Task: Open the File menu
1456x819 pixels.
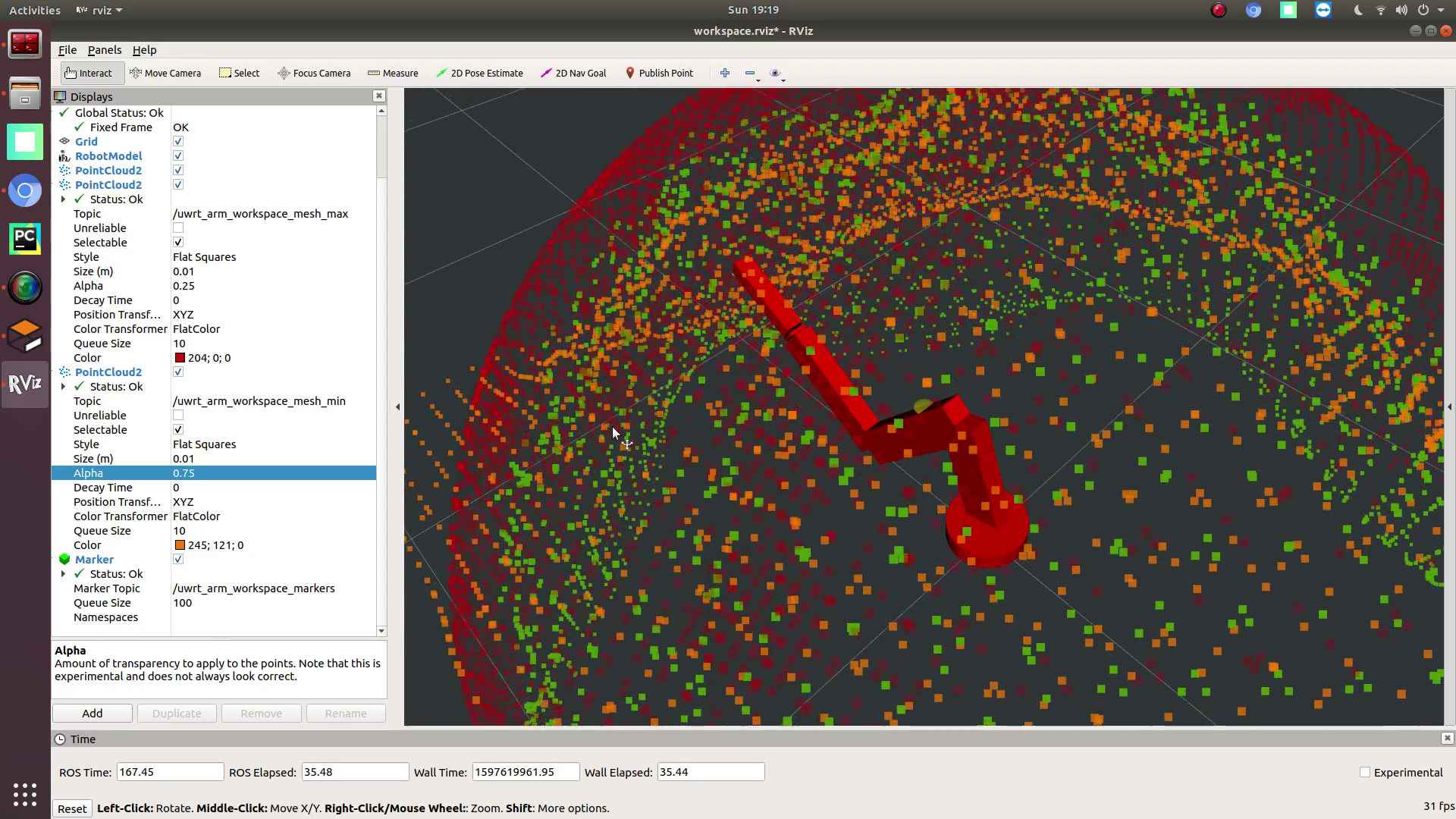Action: pos(67,50)
